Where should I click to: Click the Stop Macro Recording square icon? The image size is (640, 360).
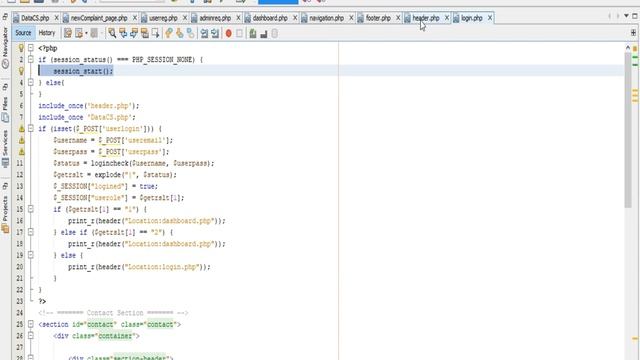[x=240, y=33]
